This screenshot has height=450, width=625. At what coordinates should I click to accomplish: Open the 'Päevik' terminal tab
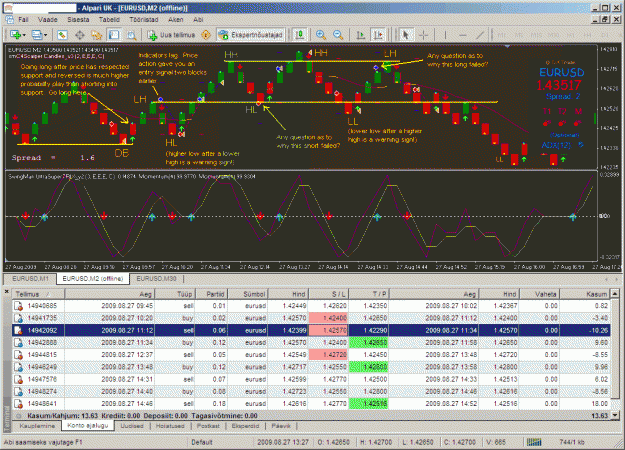click(x=281, y=426)
